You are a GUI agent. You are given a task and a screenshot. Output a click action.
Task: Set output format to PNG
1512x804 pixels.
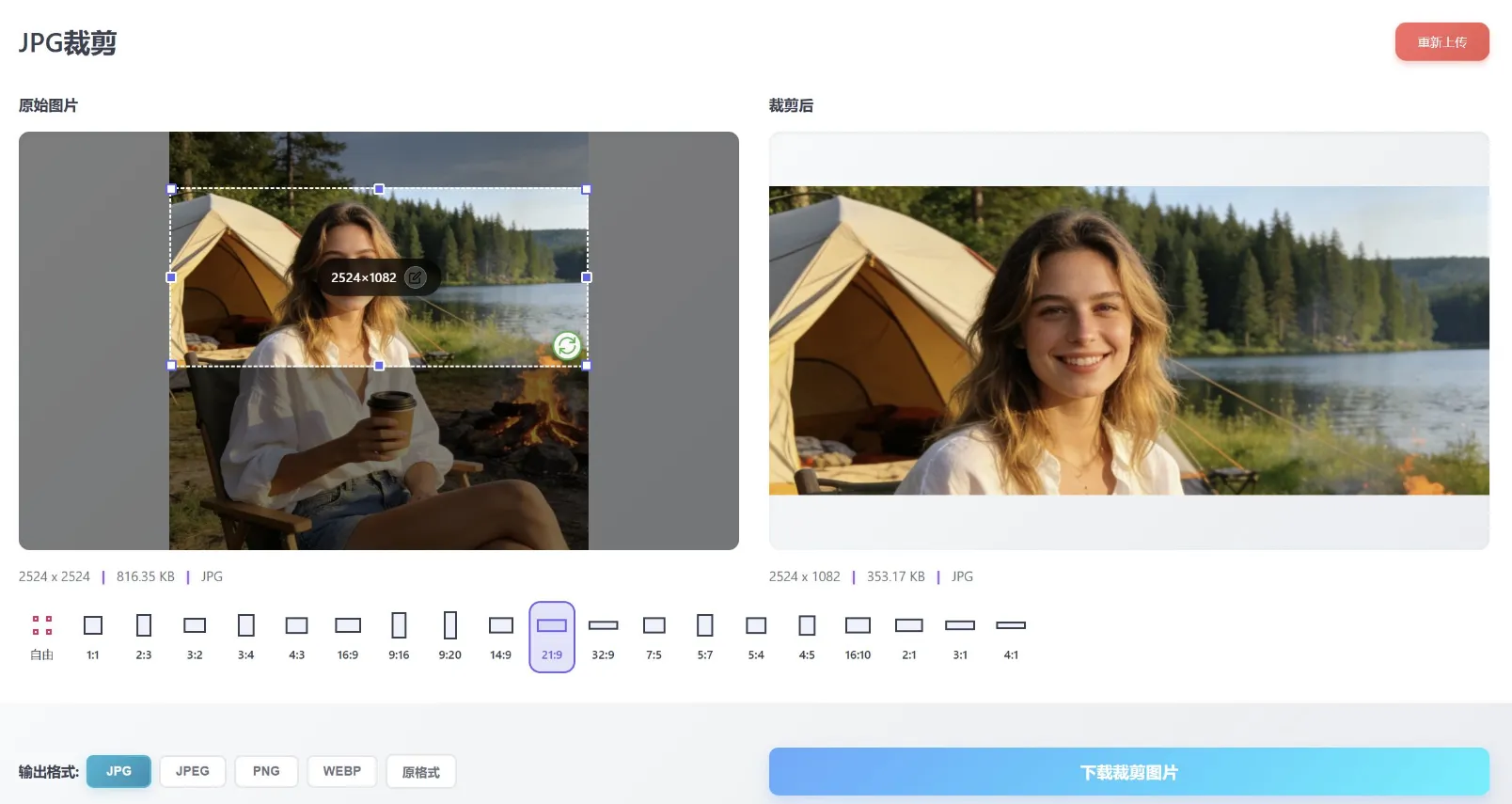pyautogui.click(x=266, y=771)
